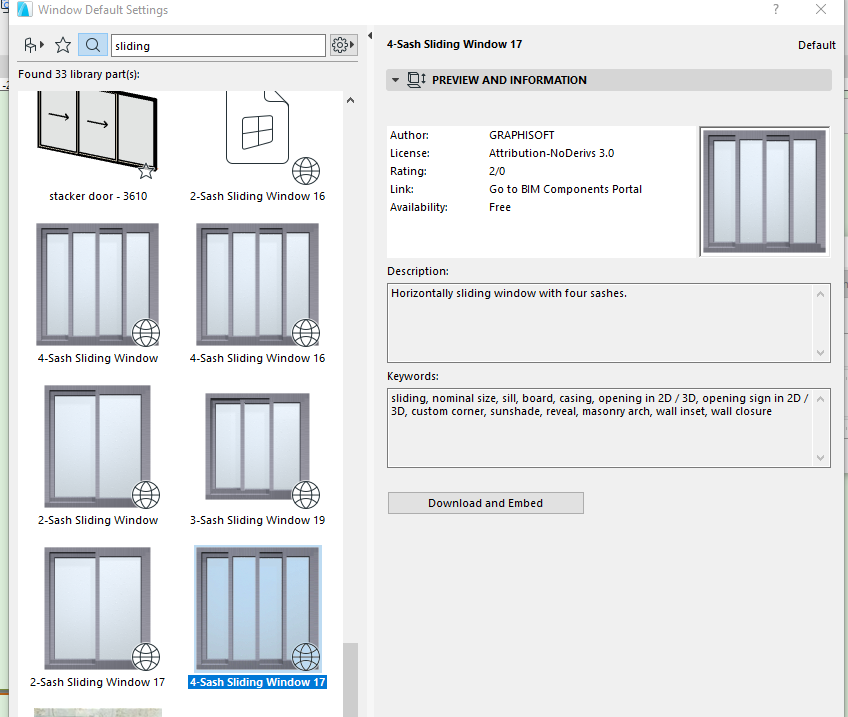Open search settings gear dropdown
This screenshot has width=848, height=717.
click(343, 45)
